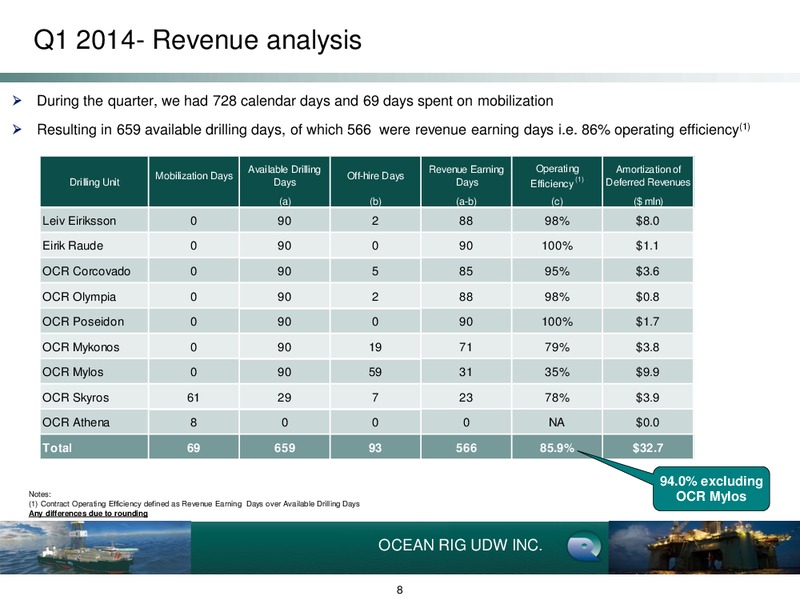Click total revenue earning days 566

coord(466,448)
